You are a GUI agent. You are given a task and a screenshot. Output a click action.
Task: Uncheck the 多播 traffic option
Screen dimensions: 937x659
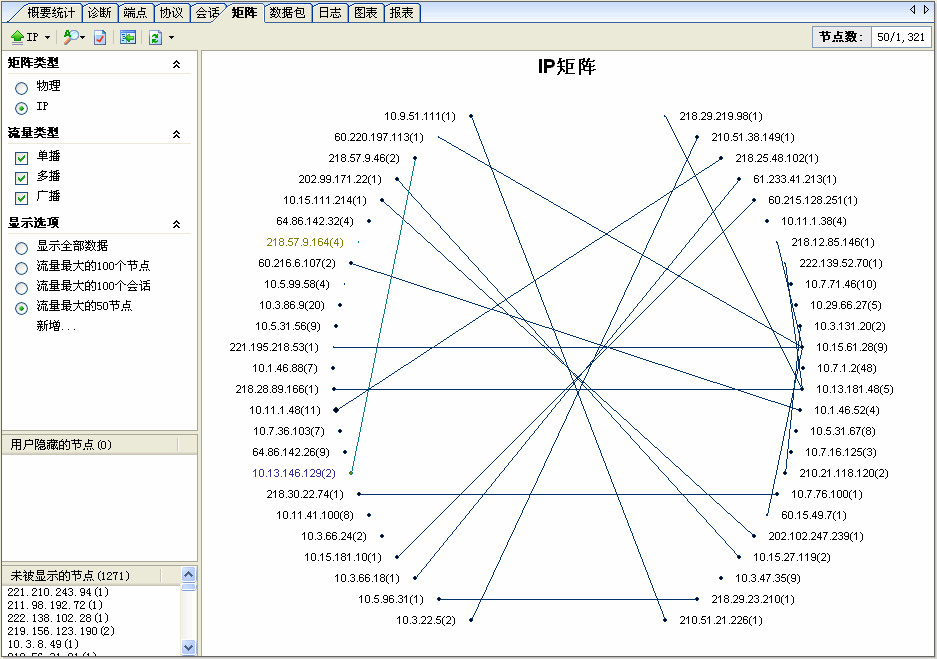coord(21,177)
